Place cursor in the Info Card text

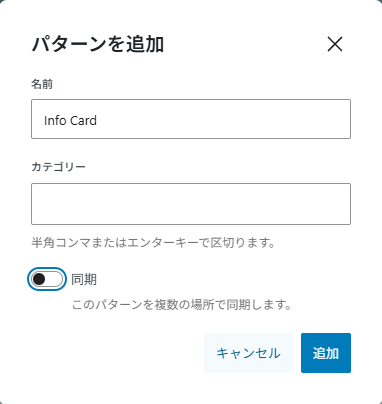(70, 120)
